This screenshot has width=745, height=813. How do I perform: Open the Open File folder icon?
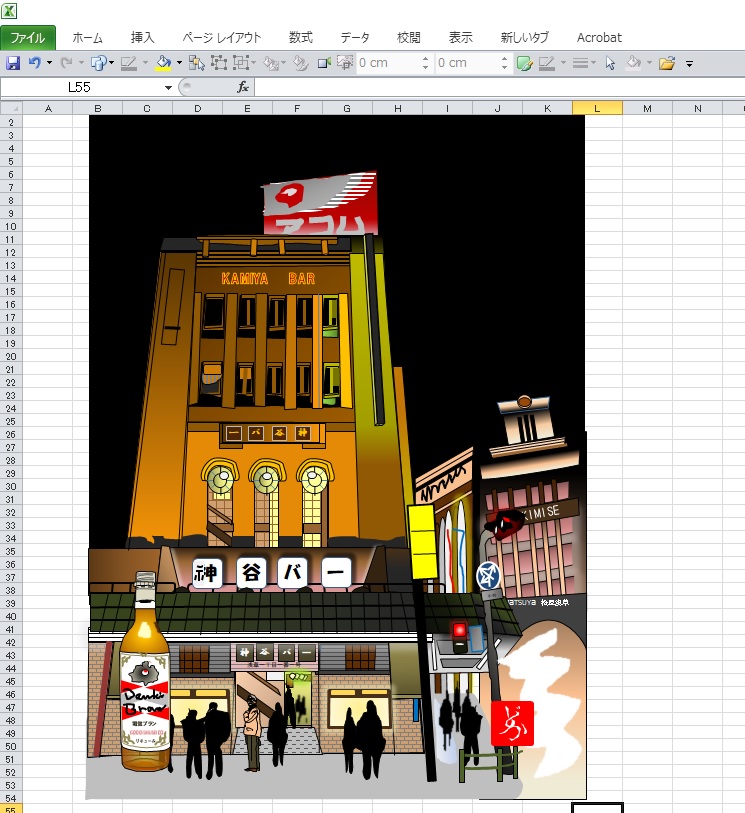click(667, 63)
